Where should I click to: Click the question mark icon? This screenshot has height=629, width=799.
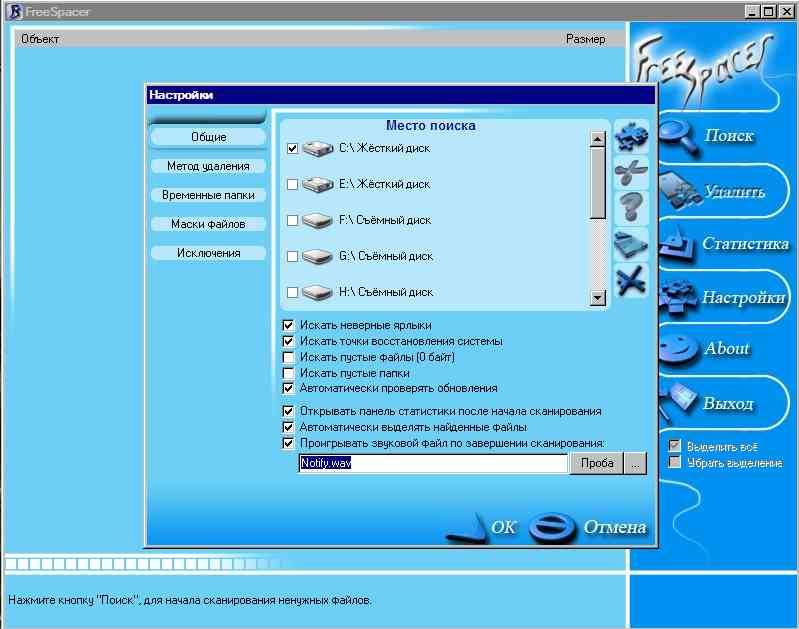tap(631, 208)
